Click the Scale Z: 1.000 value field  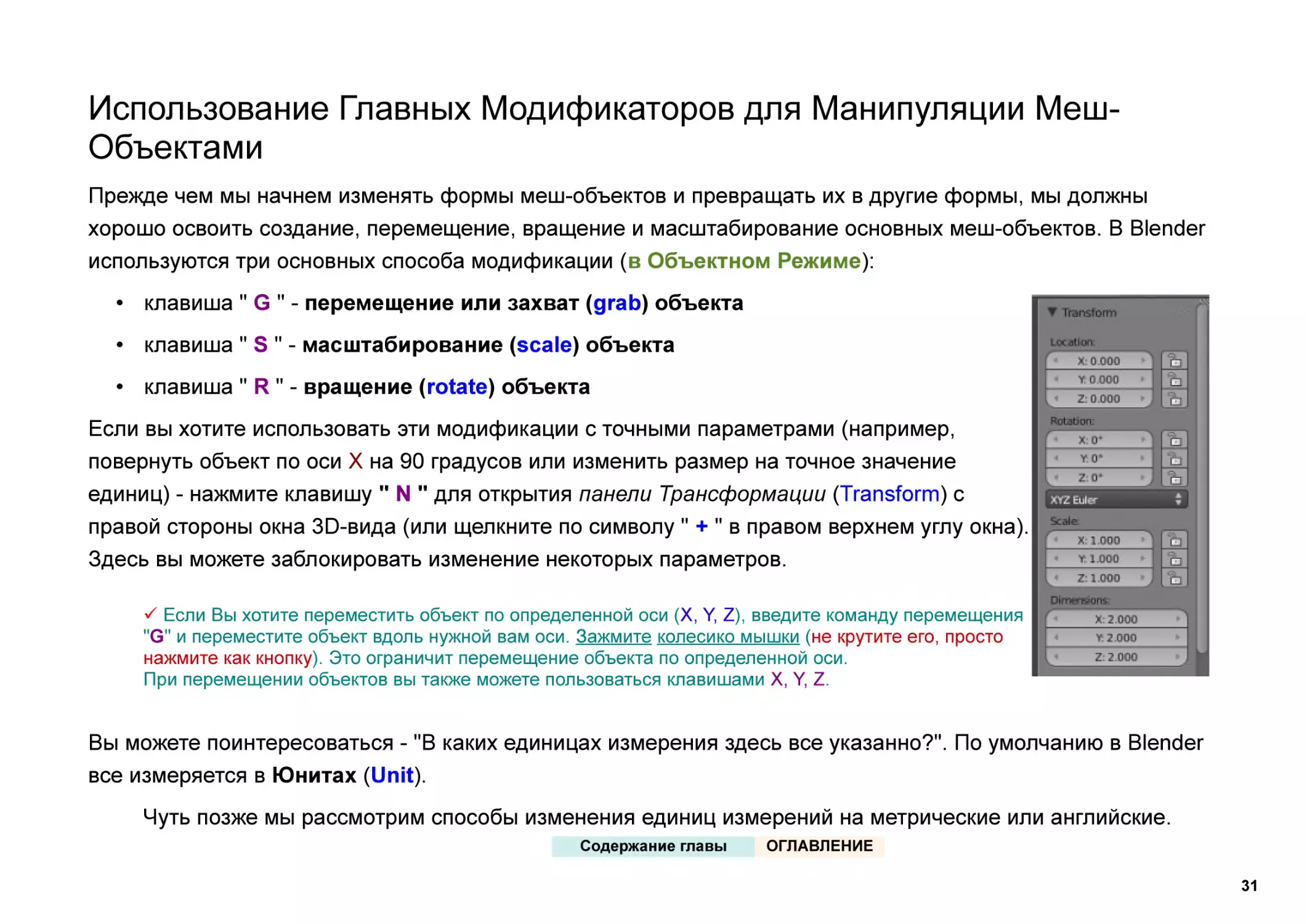(x=1099, y=578)
